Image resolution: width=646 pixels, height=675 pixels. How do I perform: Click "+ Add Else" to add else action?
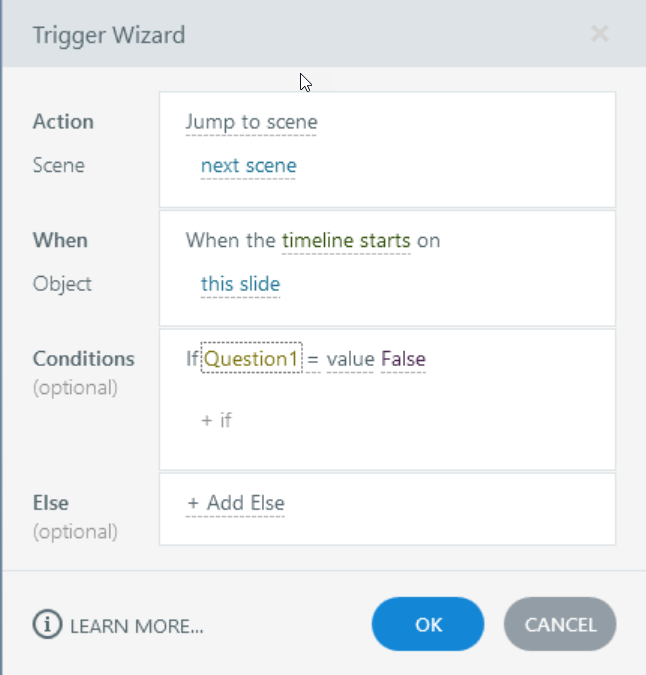pyautogui.click(x=236, y=503)
